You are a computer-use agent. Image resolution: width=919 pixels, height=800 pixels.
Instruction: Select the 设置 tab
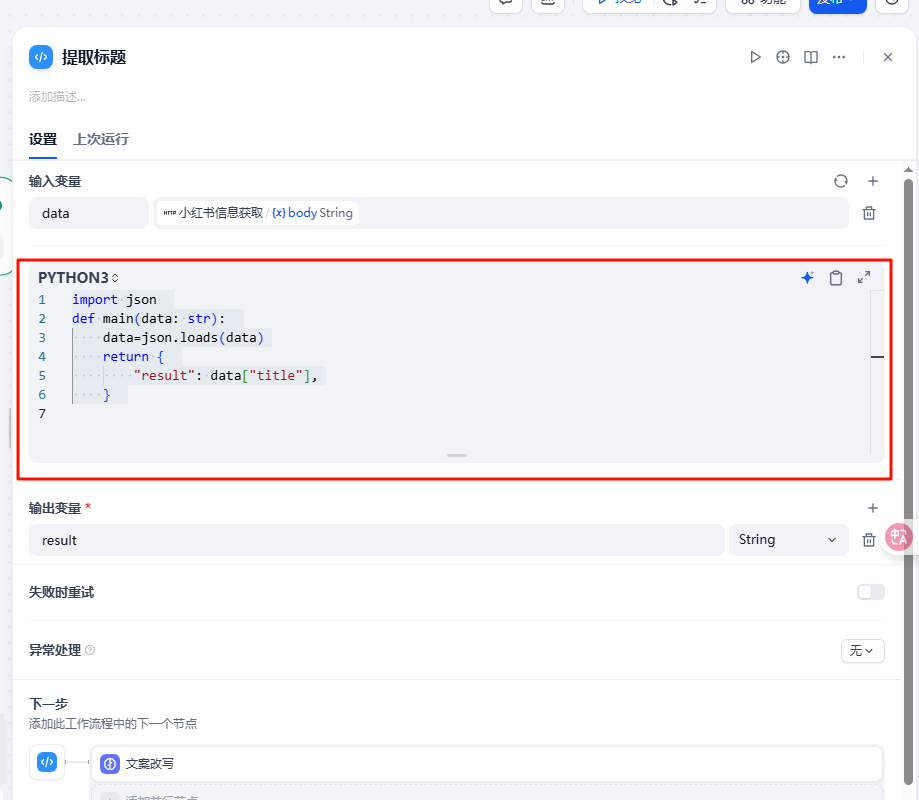pyautogui.click(x=43, y=139)
